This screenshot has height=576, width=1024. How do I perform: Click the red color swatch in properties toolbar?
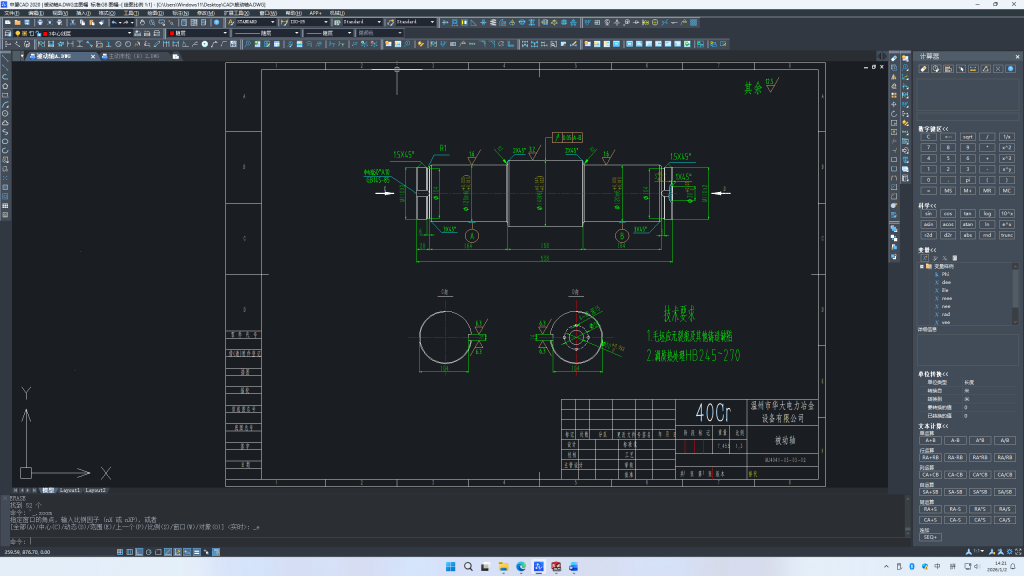[171, 33]
